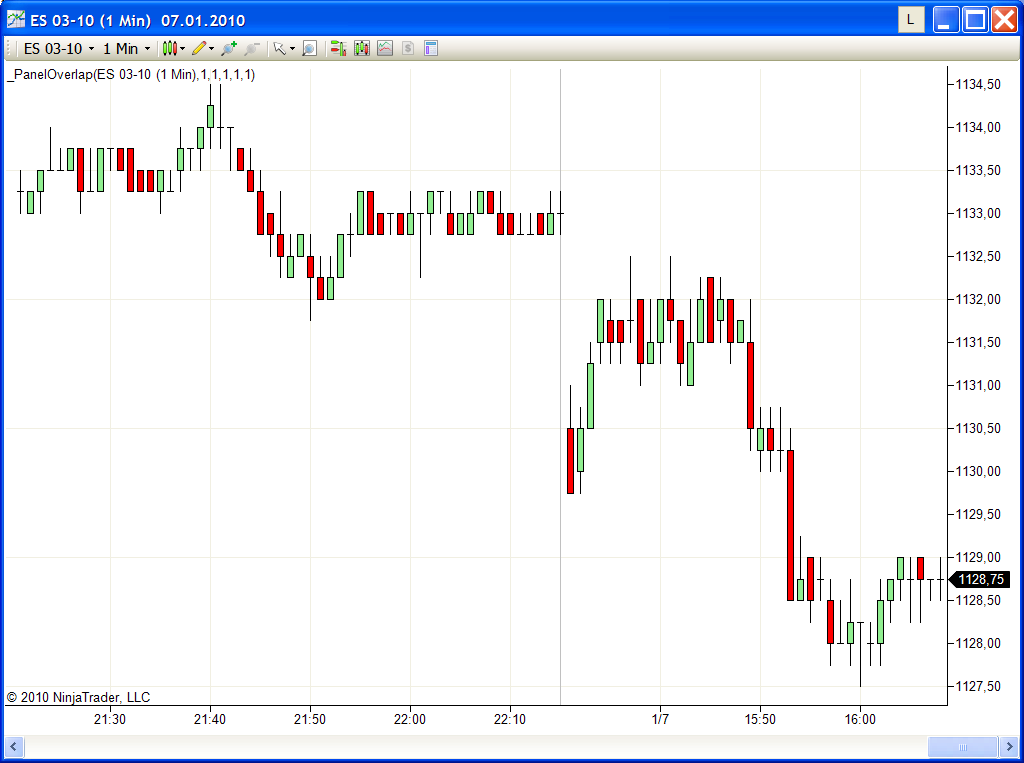Click the scroll left arrow of the horizontal scrollbar
1024x763 pixels.
click(x=13, y=746)
